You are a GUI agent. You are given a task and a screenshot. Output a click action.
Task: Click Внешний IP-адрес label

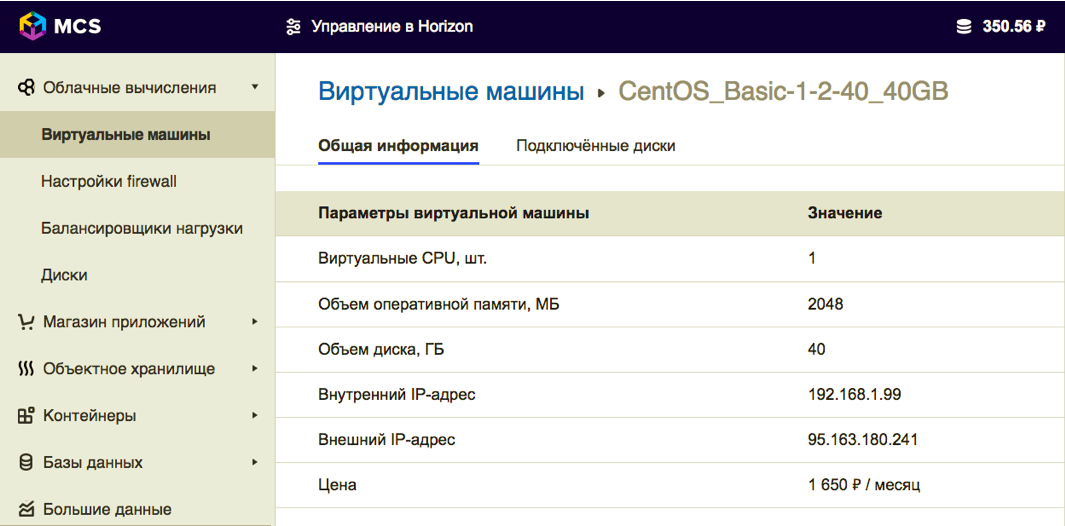point(386,440)
